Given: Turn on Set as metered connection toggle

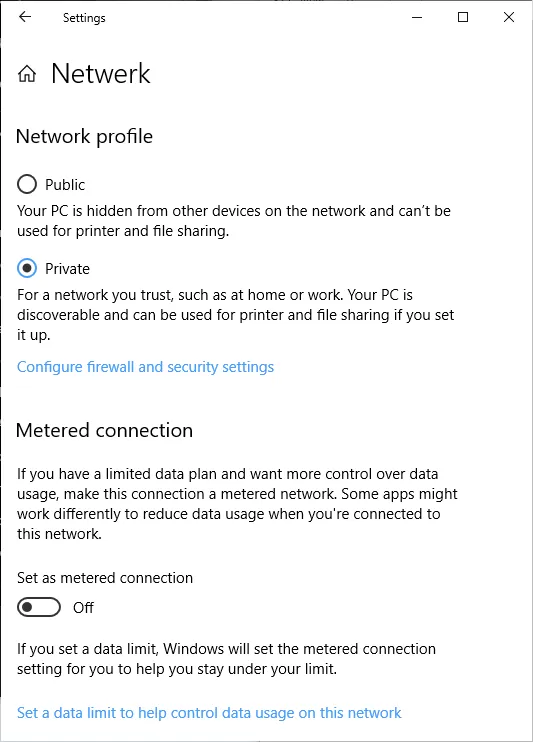Looking at the screenshot, I should [x=39, y=607].
